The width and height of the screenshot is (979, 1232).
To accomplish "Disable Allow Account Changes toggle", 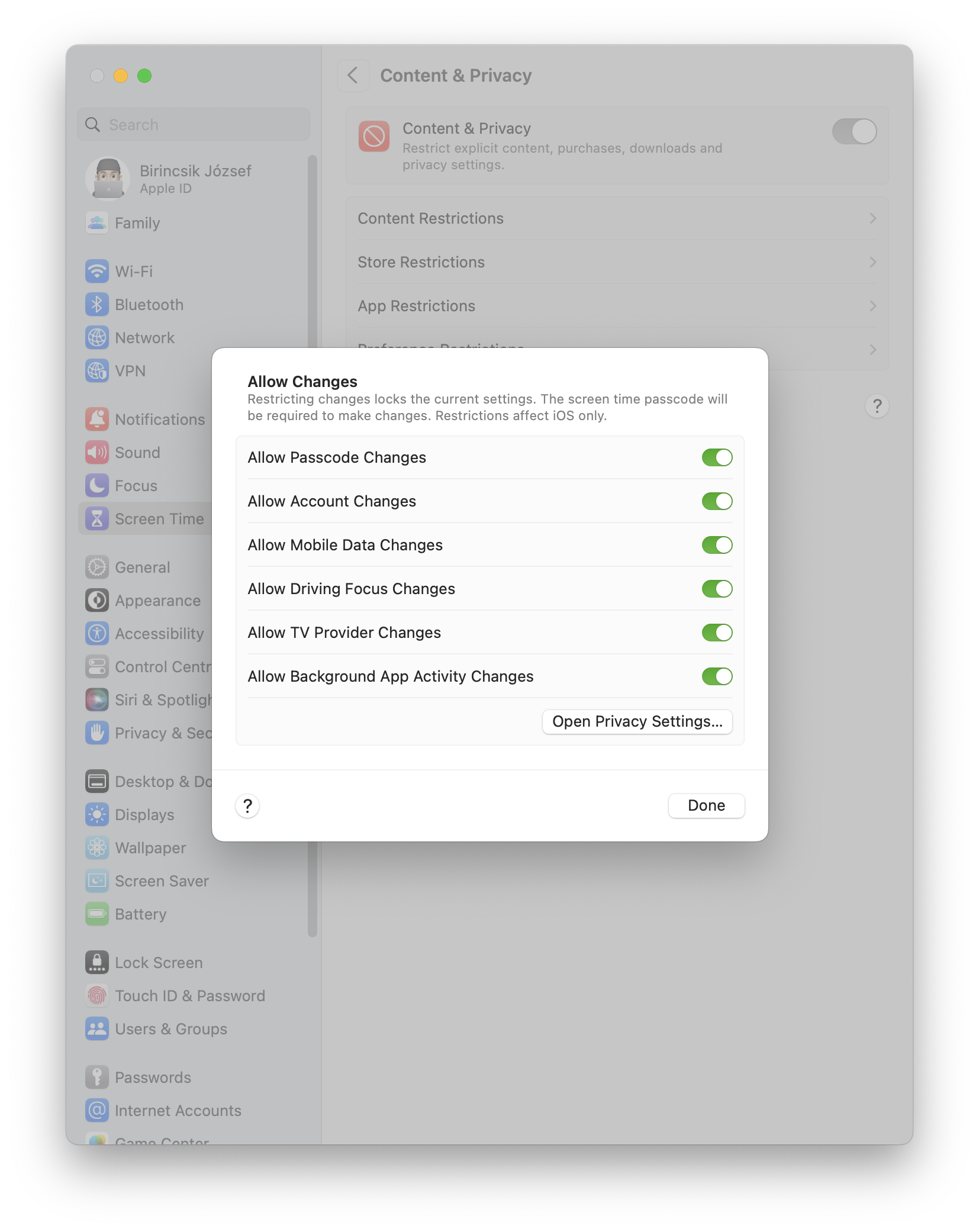I will (717, 501).
